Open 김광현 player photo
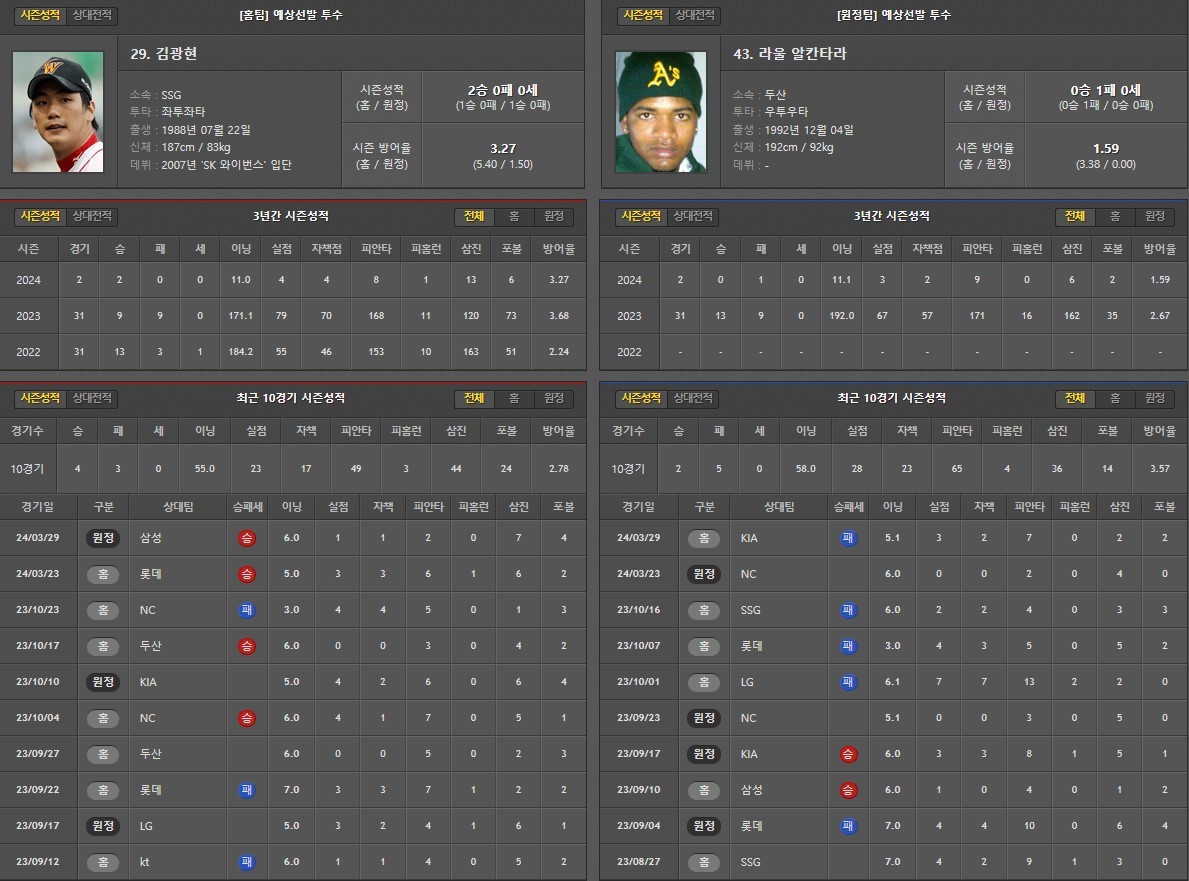Image resolution: width=1189 pixels, height=881 pixels. pyautogui.click(x=58, y=112)
